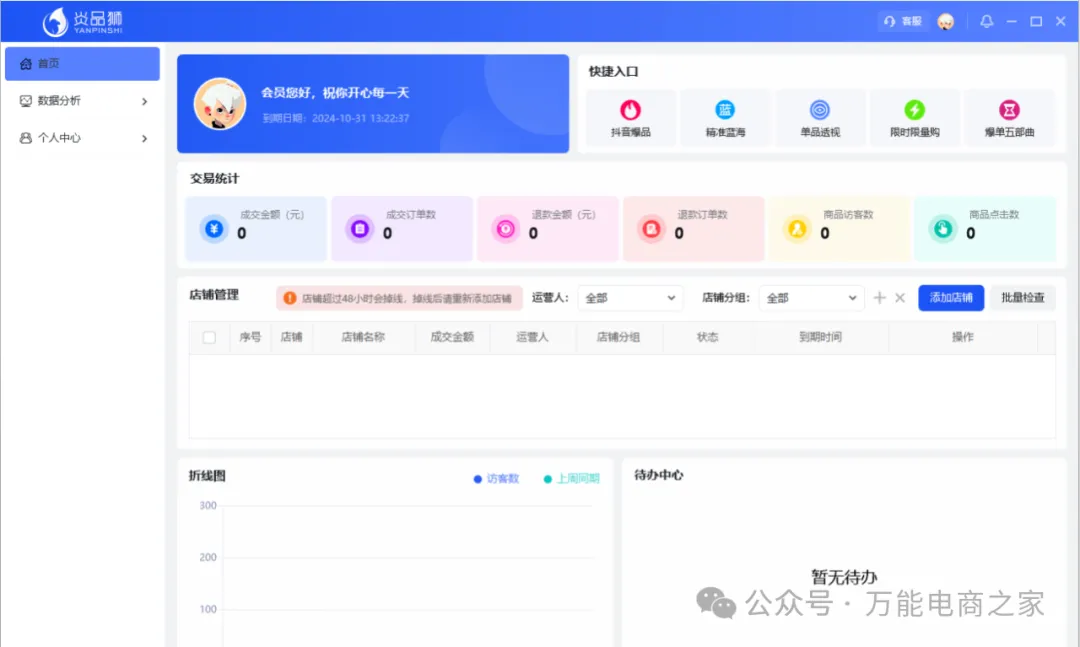
Task: Click the 单品透视 quick entry icon
Action: tap(819, 110)
